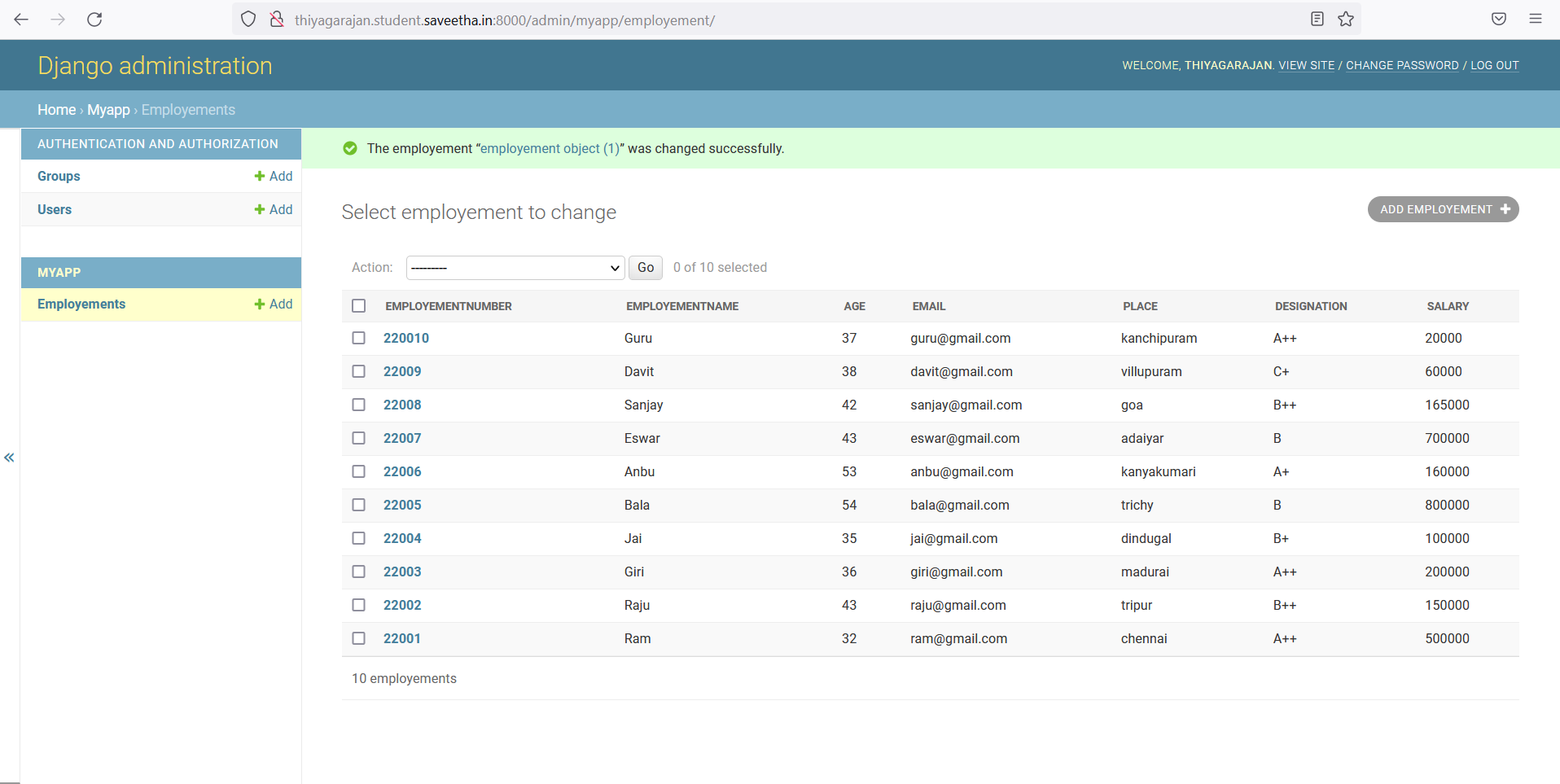This screenshot has height=784, width=1560.
Task: Reload the page using the refresh icon
Action: [x=94, y=20]
